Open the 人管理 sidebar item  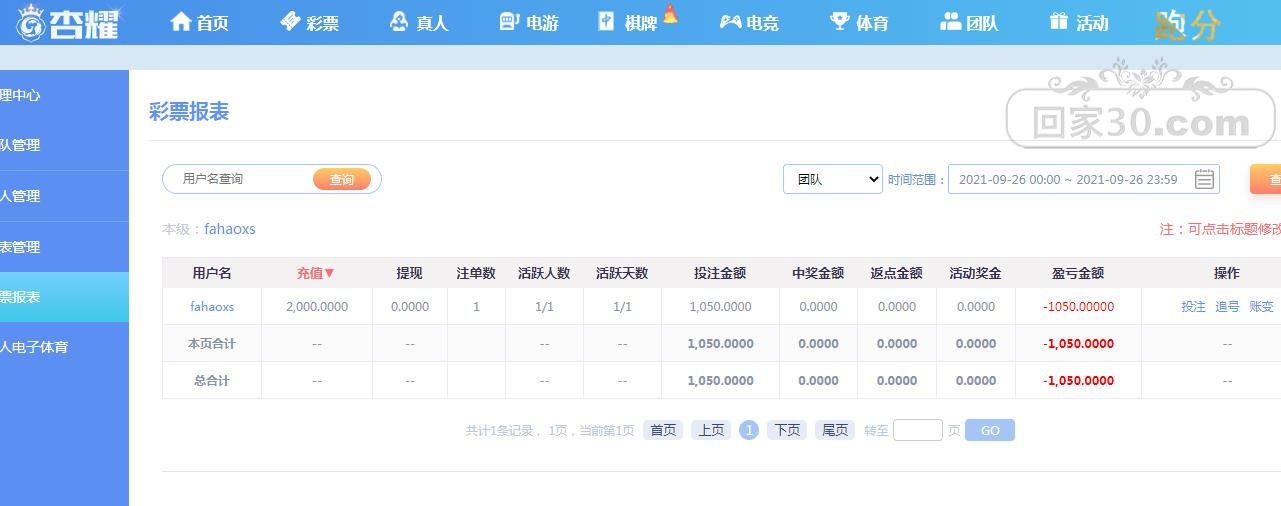64,196
